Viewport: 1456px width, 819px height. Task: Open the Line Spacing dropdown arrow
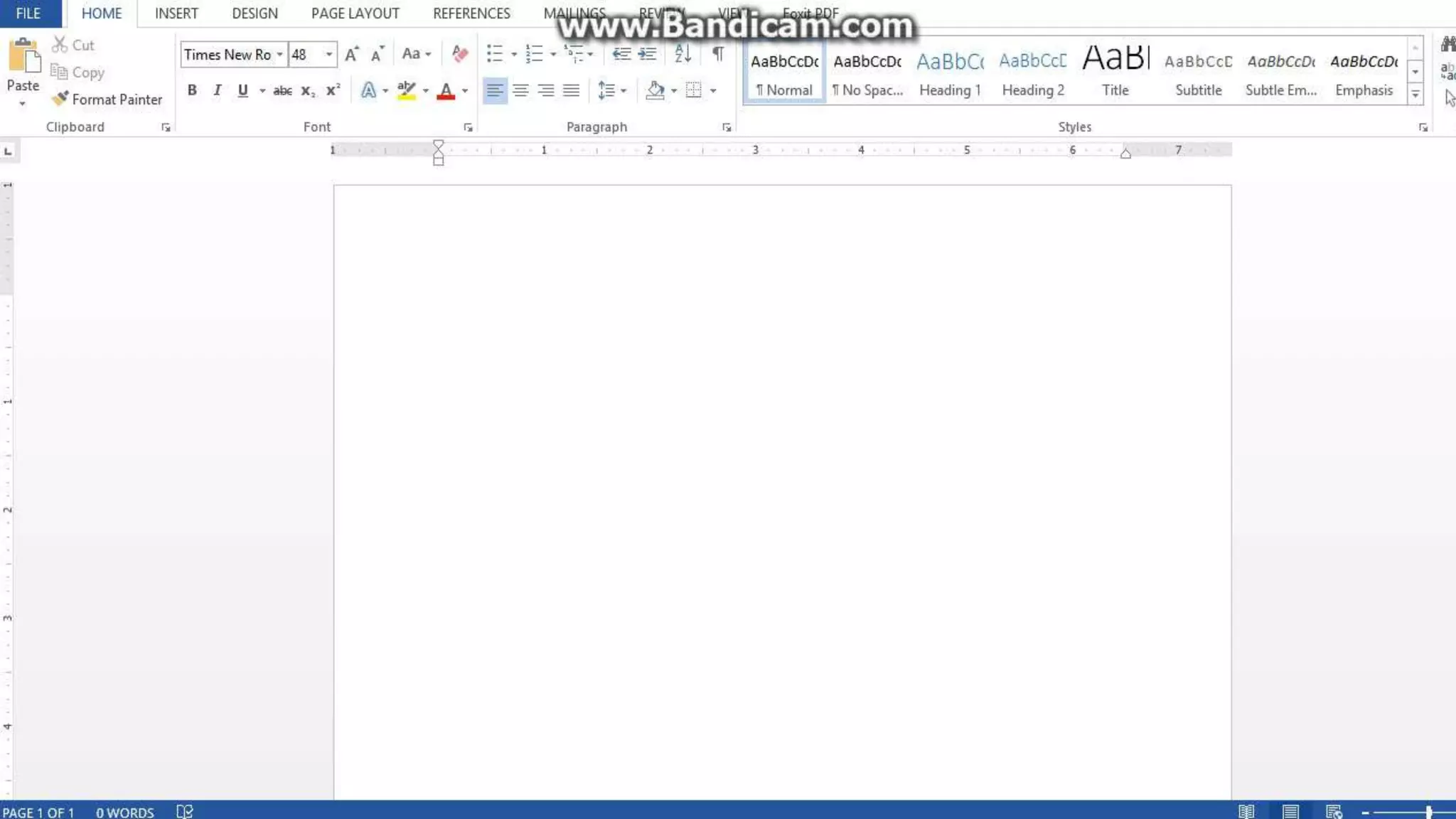623,90
